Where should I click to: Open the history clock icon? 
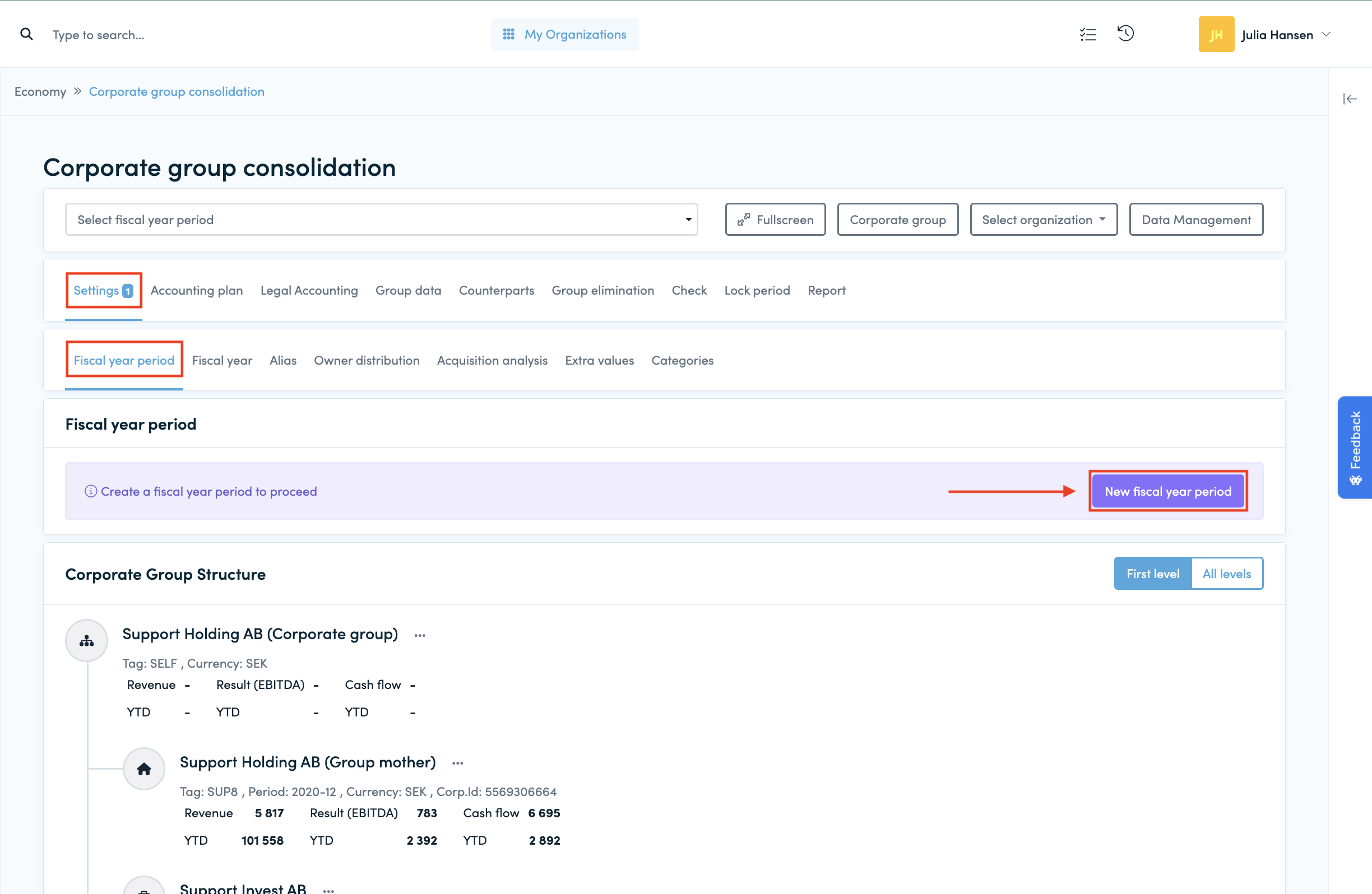[1125, 34]
